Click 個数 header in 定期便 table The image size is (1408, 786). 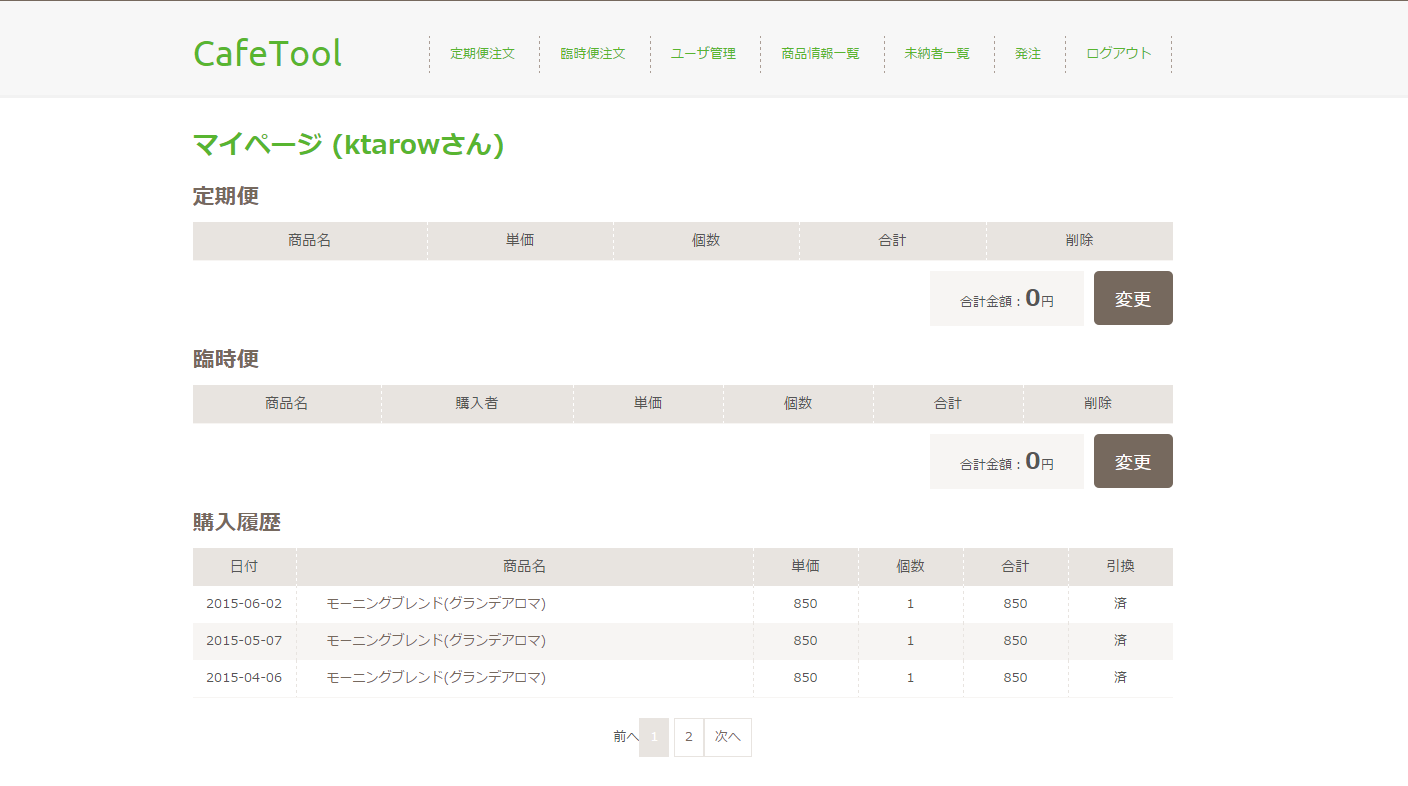tap(706, 241)
